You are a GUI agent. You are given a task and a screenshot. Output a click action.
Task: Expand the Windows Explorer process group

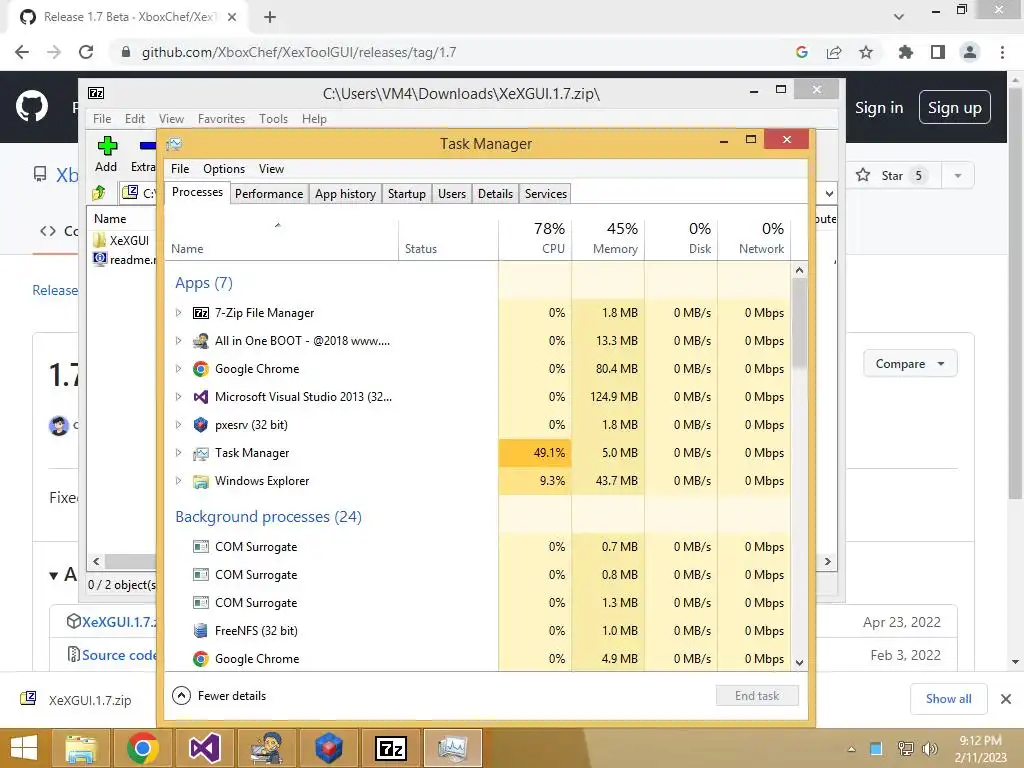tap(178, 481)
